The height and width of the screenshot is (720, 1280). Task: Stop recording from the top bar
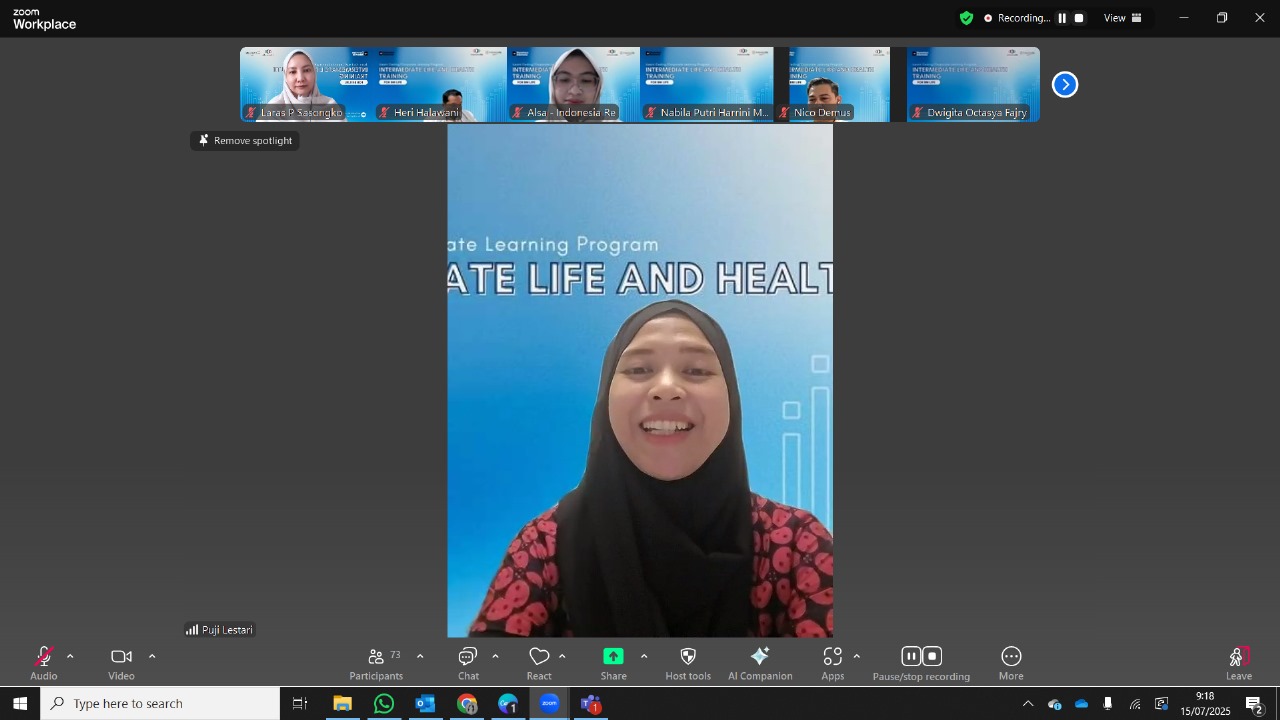pyautogui.click(x=1079, y=18)
